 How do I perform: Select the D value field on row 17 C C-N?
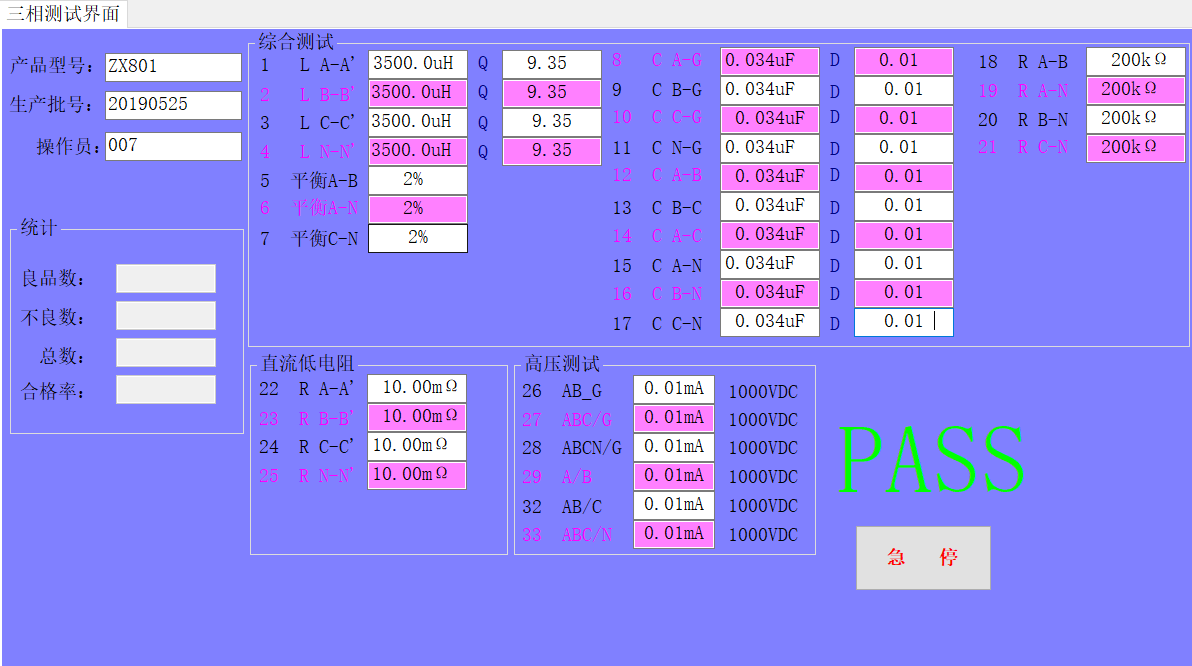(903, 322)
